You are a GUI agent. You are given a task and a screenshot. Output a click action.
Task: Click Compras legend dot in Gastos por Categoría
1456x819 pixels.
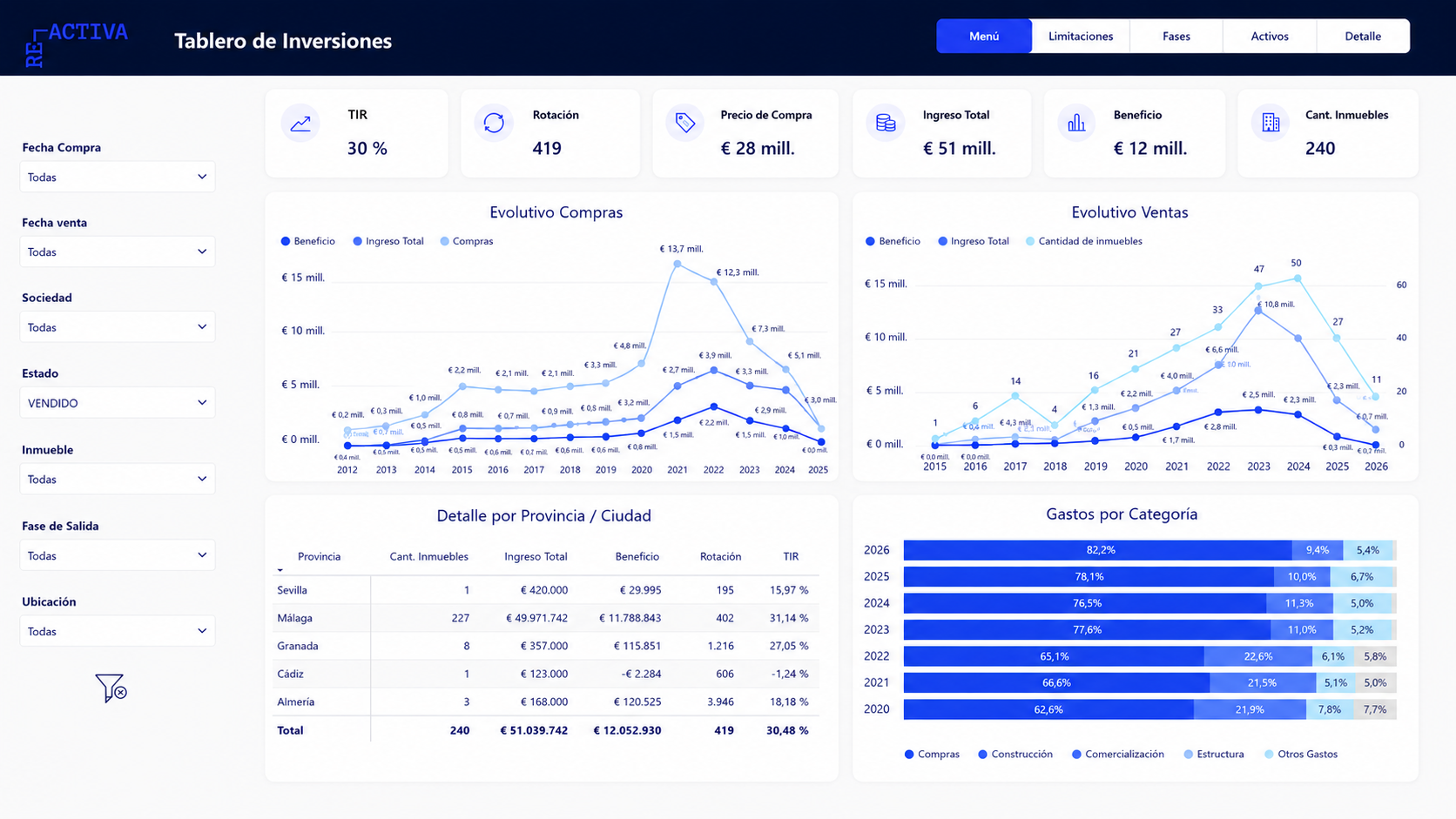tap(909, 755)
